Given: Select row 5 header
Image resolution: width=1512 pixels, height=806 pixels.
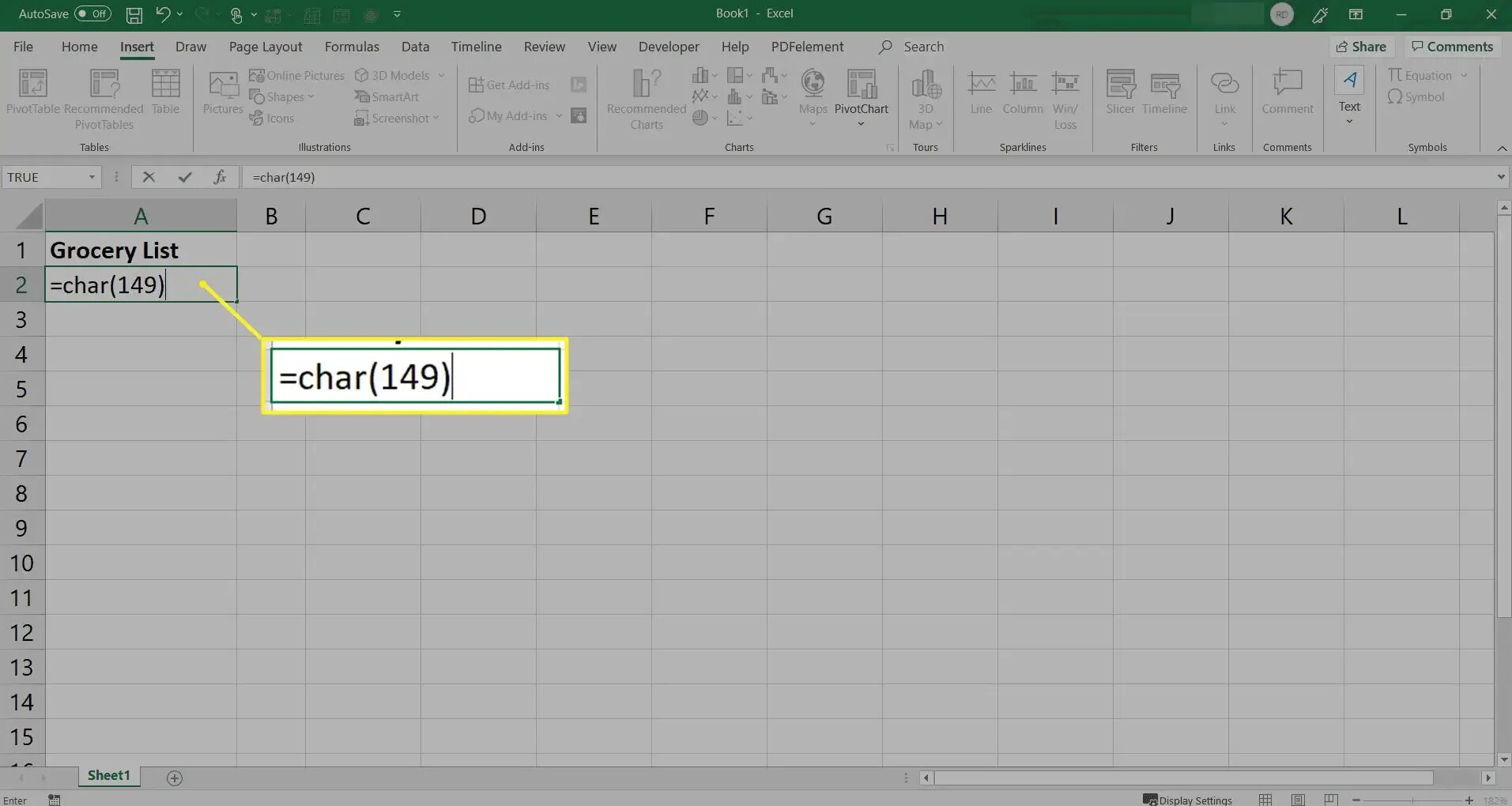Looking at the screenshot, I should click(21, 389).
